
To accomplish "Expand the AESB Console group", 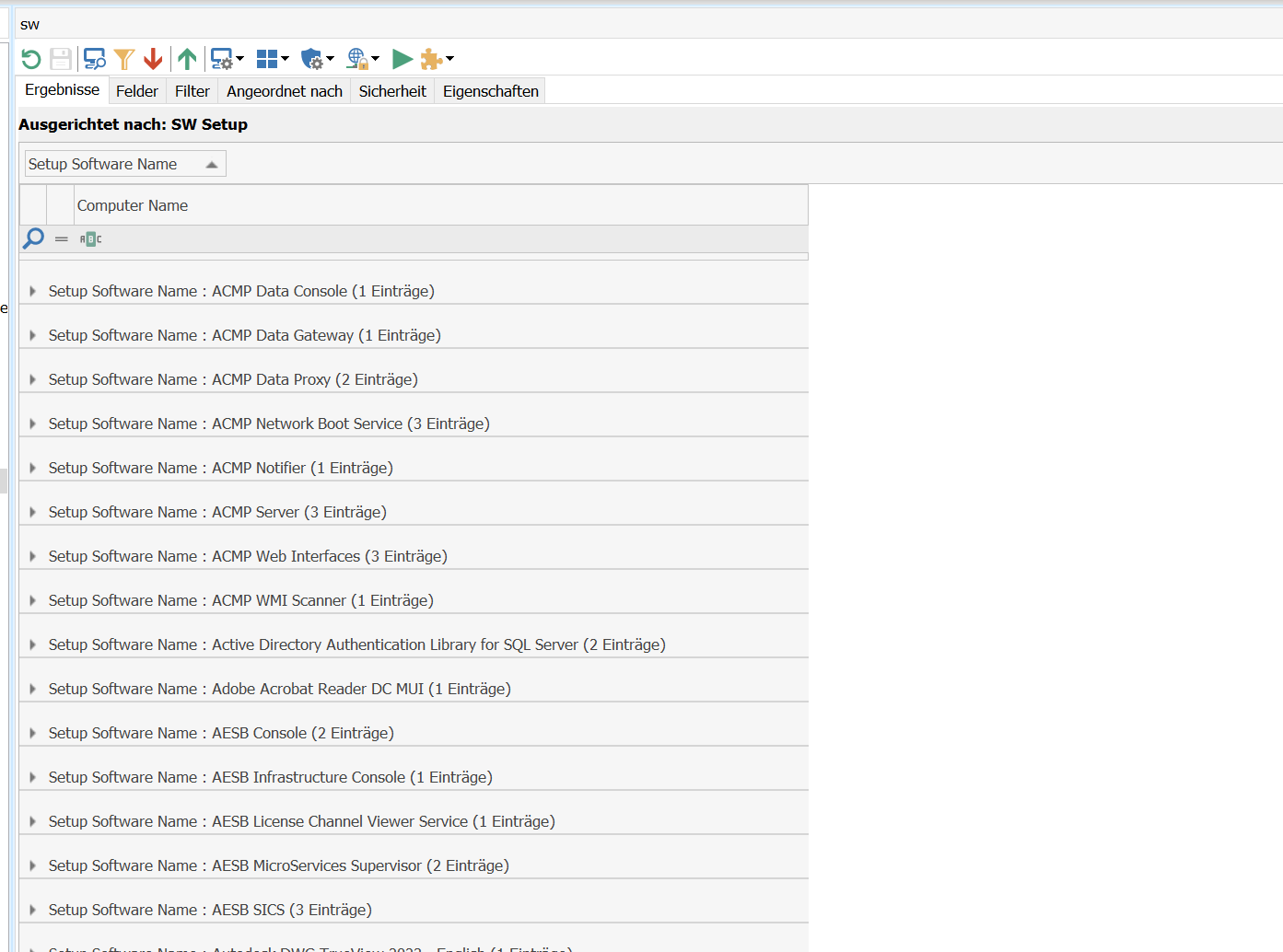I will point(32,733).
